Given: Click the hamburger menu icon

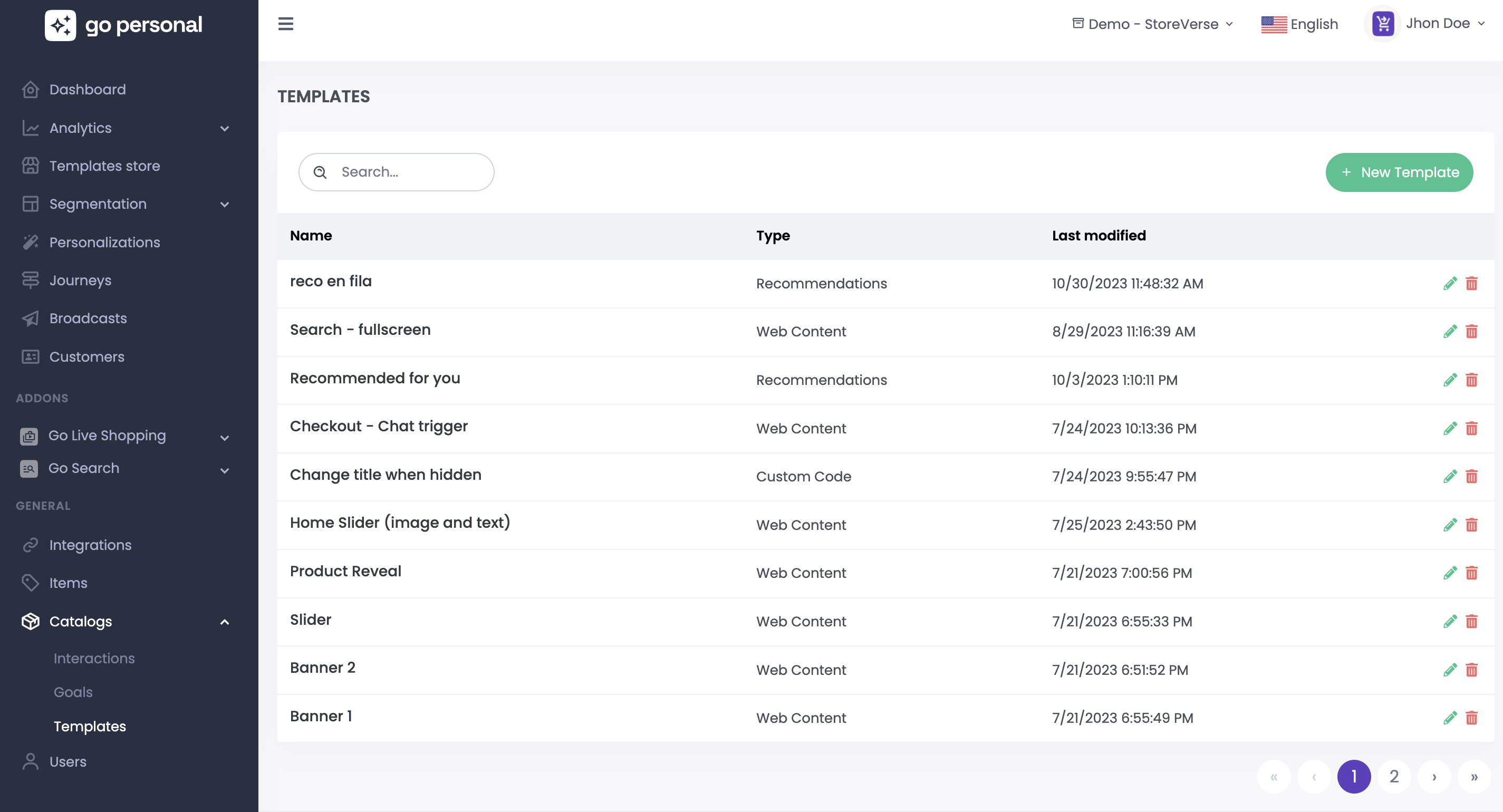Looking at the screenshot, I should click(x=285, y=24).
